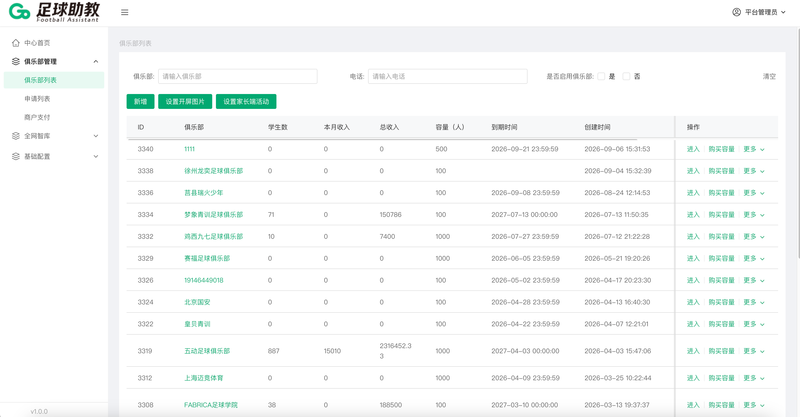Click the layers icon beside 基础配置
800x417 pixels.
pos(16,156)
